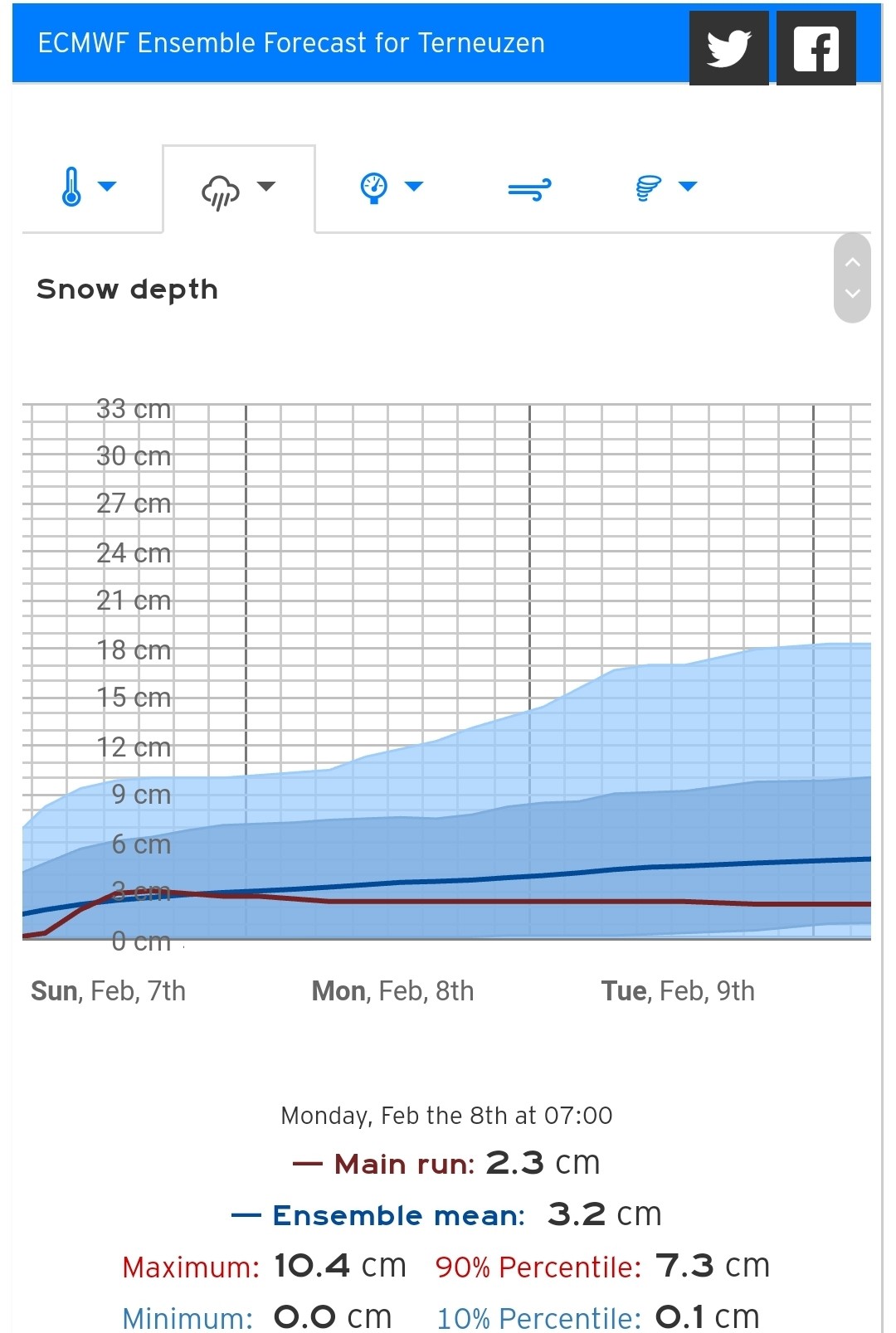896x1333 pixels.
Task: Select Sun, Feb, 7th date label
Action: click(108, 990)
